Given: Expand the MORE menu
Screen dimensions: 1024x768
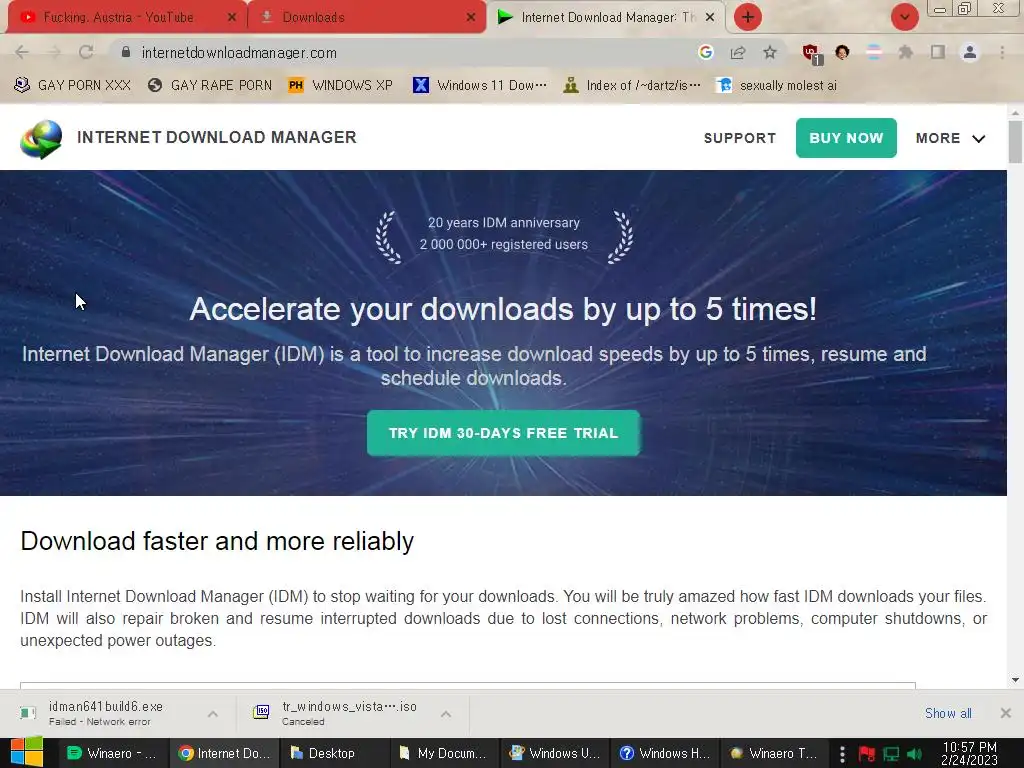Looking at the screenshot, I should pyautogui.click(x=950, y=138).
